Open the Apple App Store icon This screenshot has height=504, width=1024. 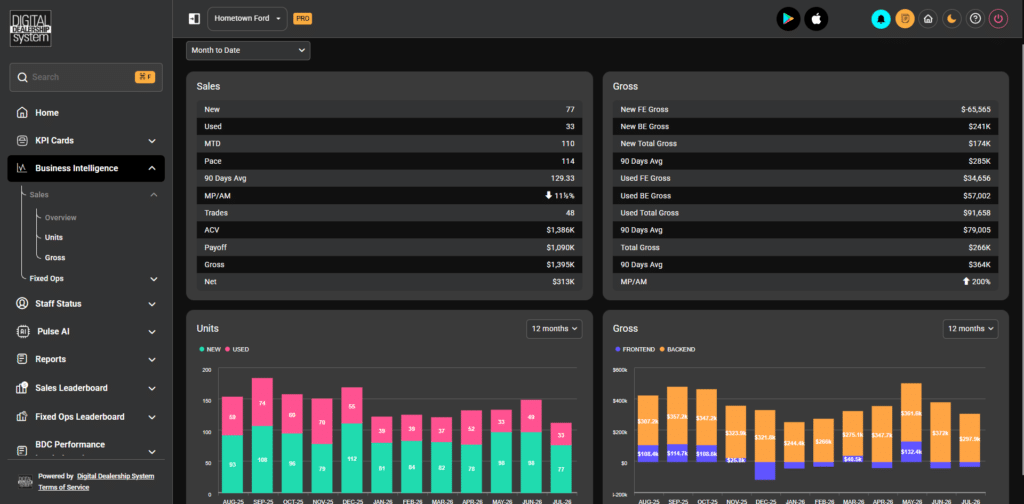click(x=816, y=19)
